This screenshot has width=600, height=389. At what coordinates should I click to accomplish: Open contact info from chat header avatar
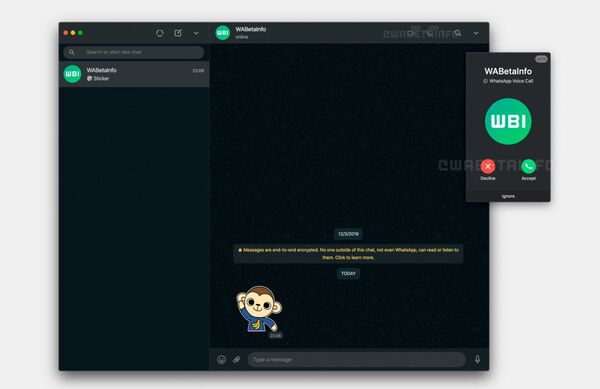point(223,33)
